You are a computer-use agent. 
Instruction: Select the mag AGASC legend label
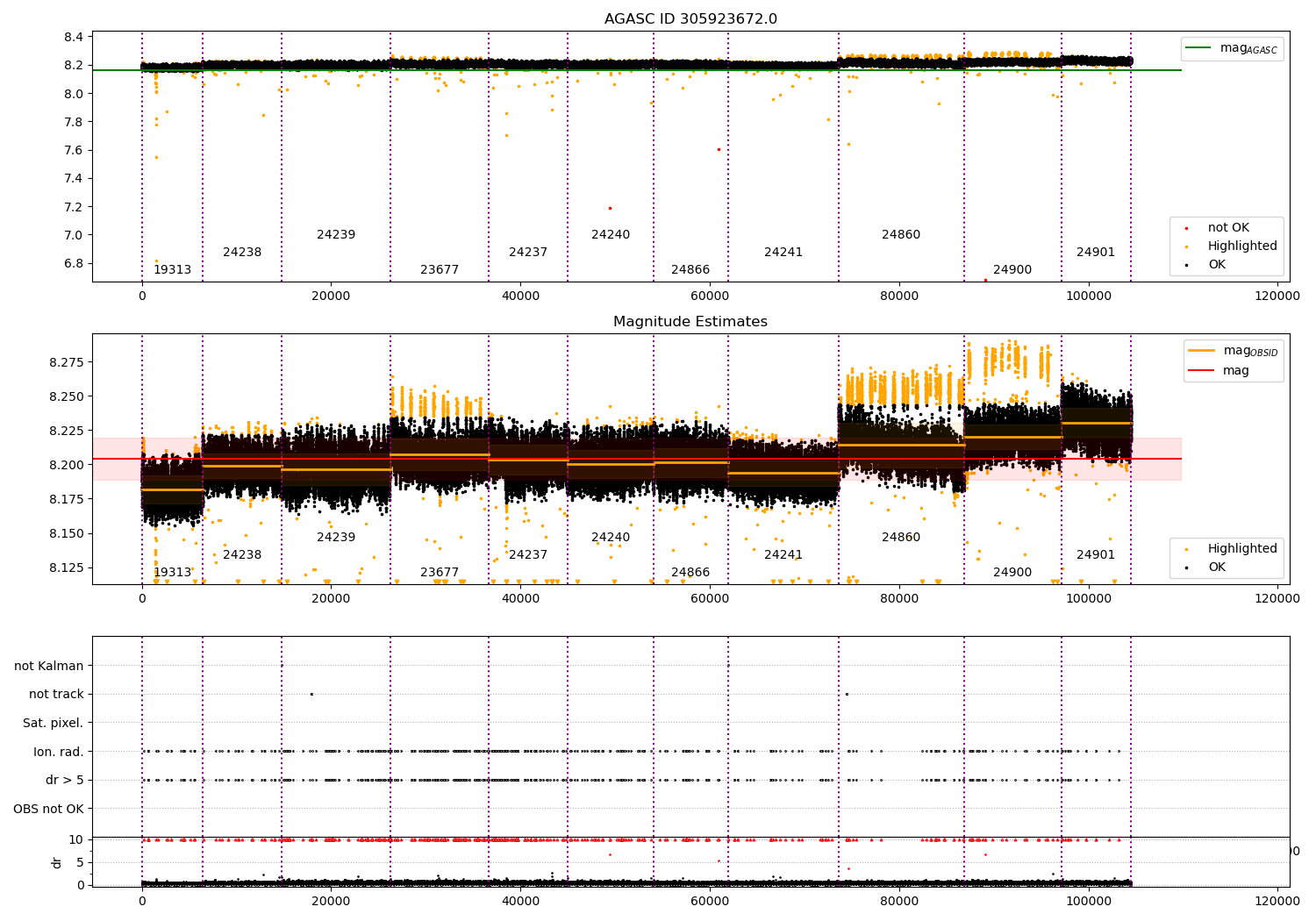pos(1248,48)
